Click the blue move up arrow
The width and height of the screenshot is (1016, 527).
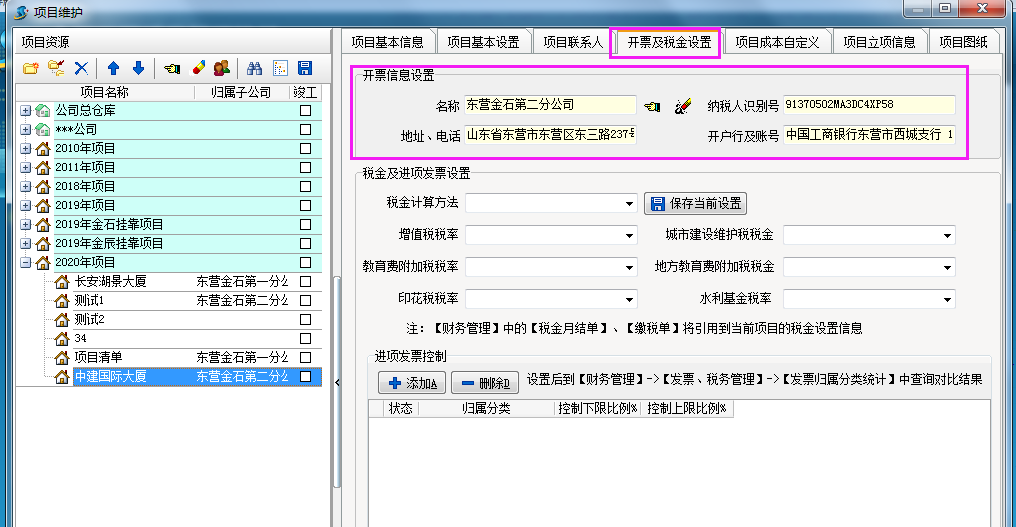(113, 68)
